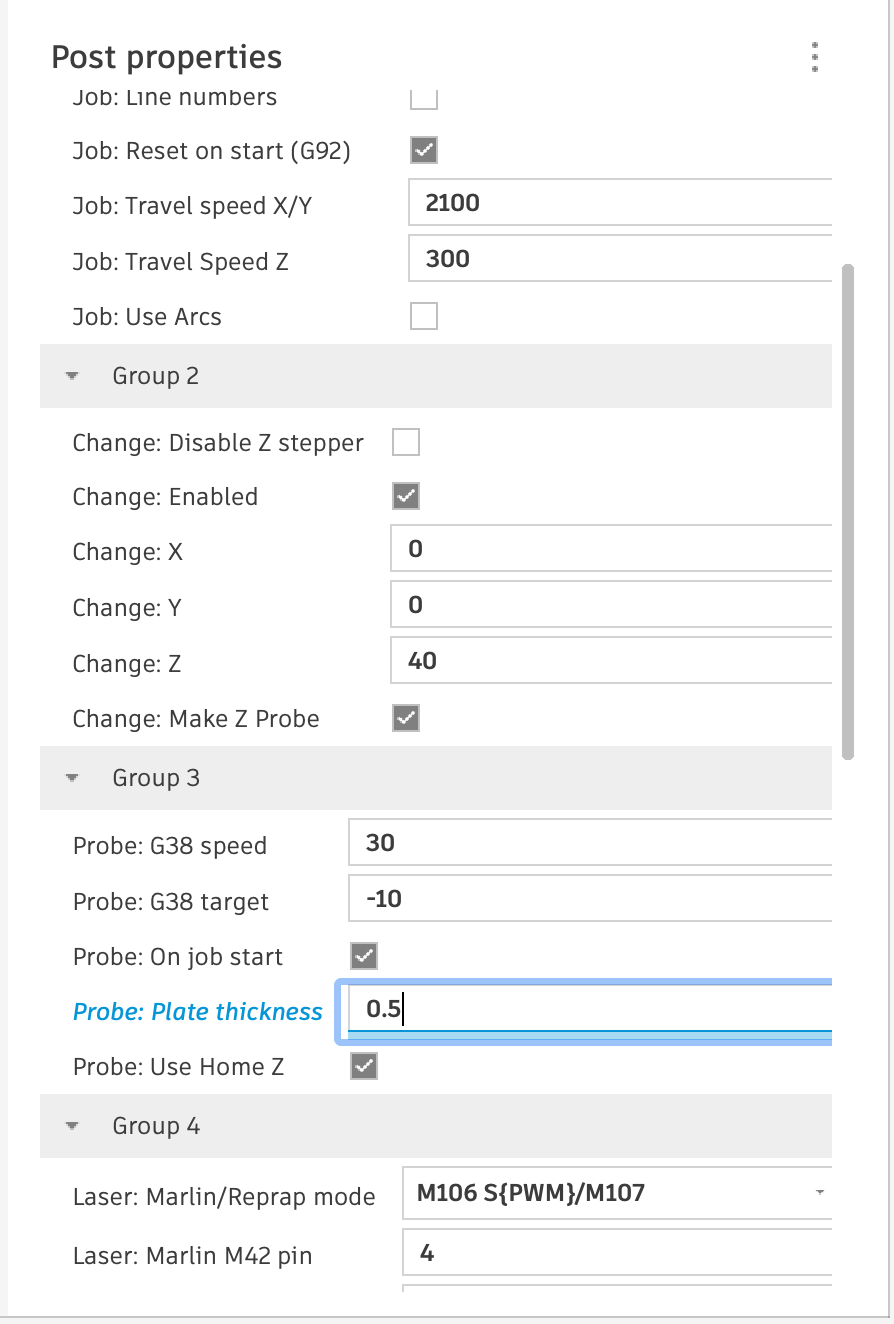Select the Probe: G38 target field
This screenshot has width=894, height=1324.
click(590, 898)
